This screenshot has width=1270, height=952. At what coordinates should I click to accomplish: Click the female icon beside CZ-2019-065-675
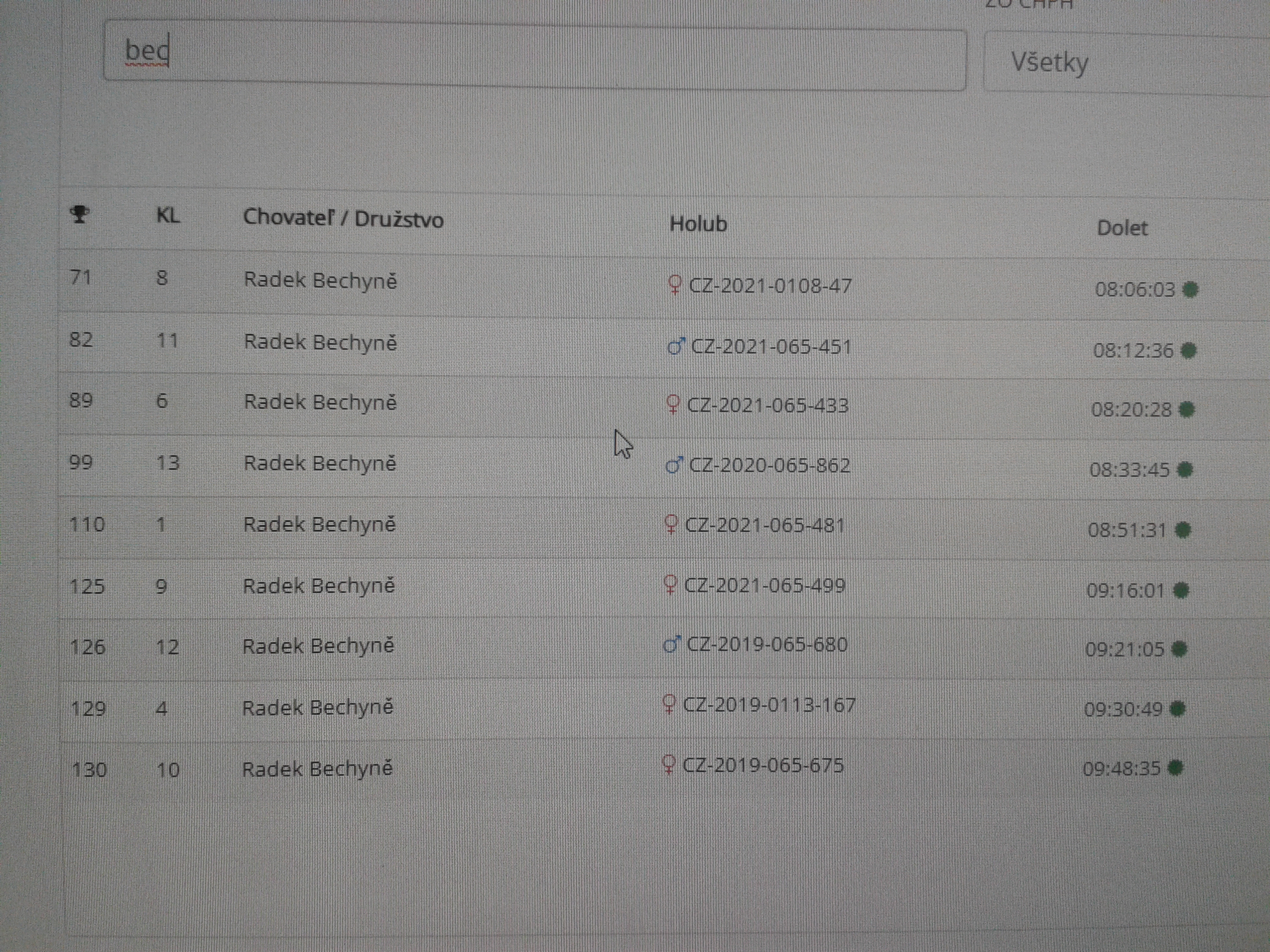(x=668, y=765)
